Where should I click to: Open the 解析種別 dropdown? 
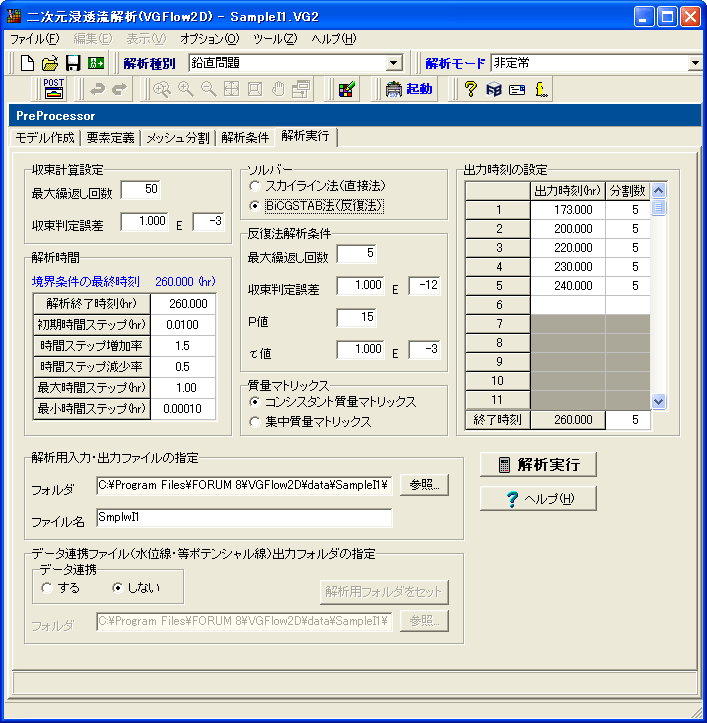393,63
